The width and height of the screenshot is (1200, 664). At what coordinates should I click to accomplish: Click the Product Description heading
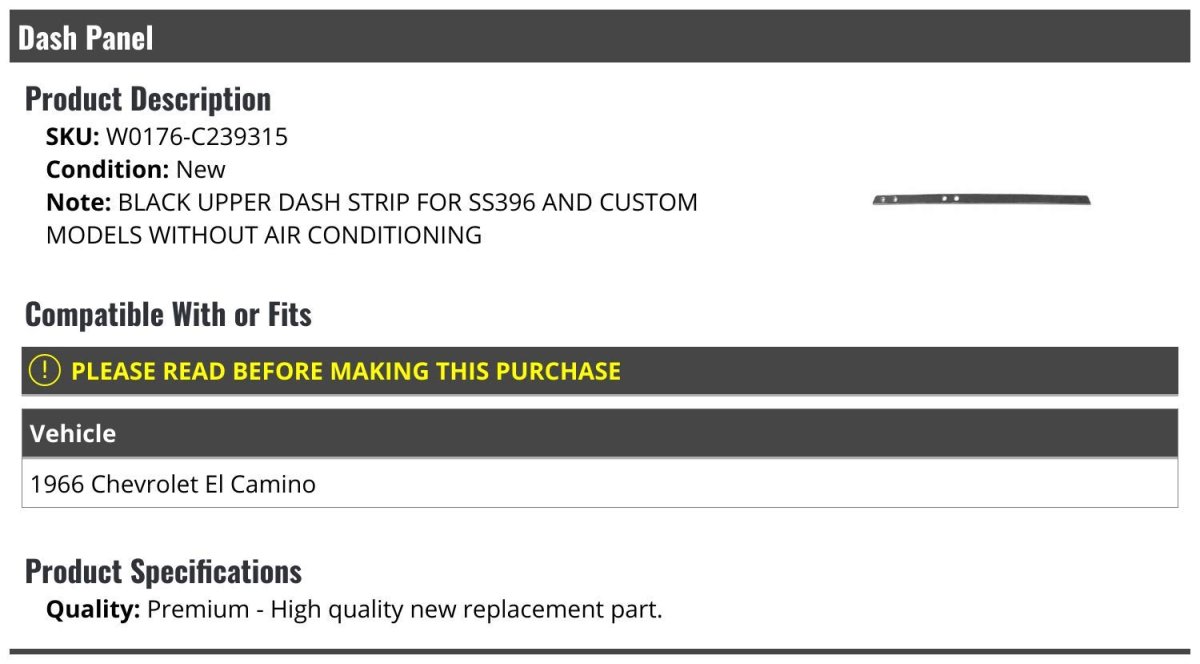pyautogui.click(x=148, y=99)
